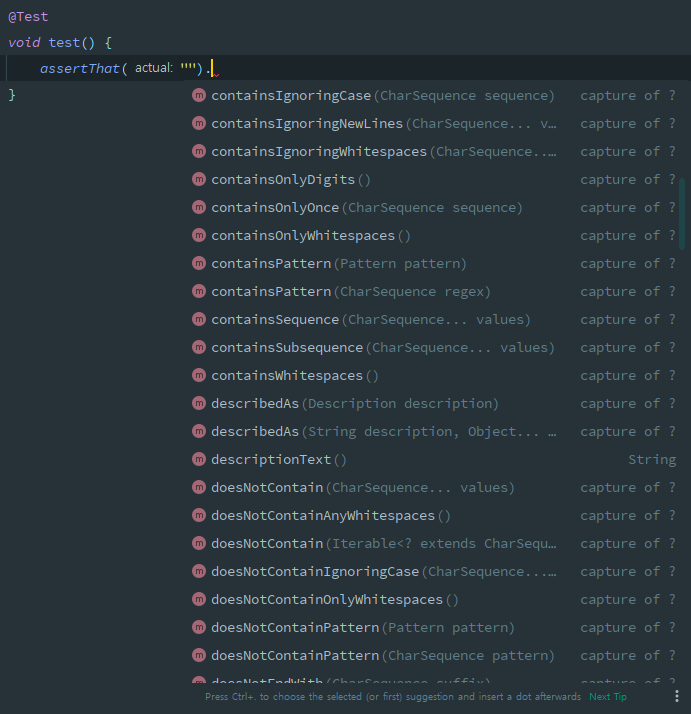Select containsIgnoringWhitespaces suggestion
The width and height of the screenshot is (691, 714).
(x=433, y=152)
